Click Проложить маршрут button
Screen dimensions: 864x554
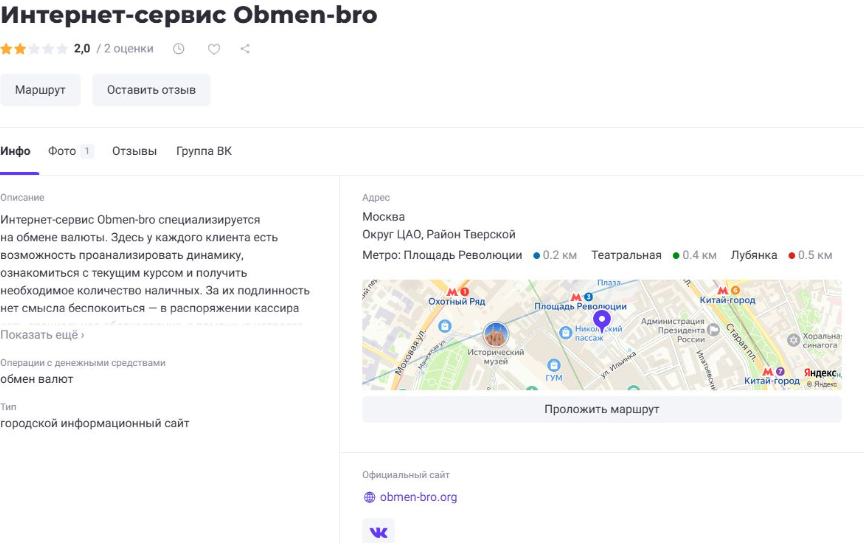coord(601,409)
